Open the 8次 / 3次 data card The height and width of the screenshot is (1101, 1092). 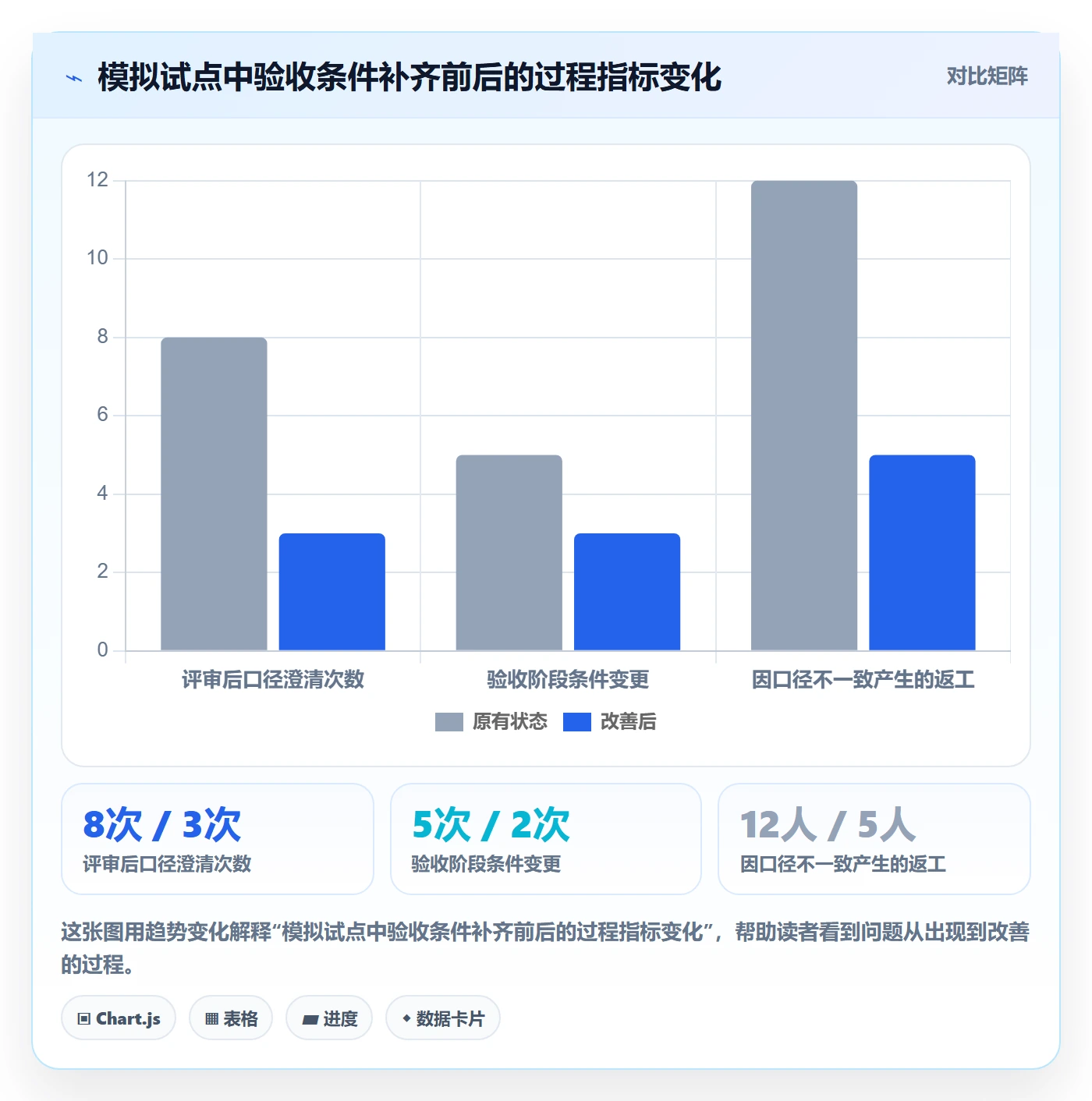coord(218,839)
